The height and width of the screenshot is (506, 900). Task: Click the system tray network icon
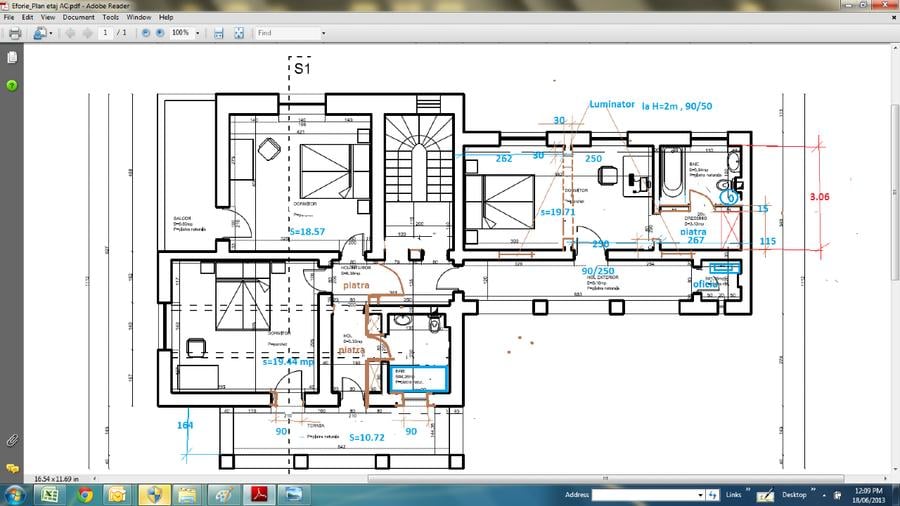tap(837, 495)
